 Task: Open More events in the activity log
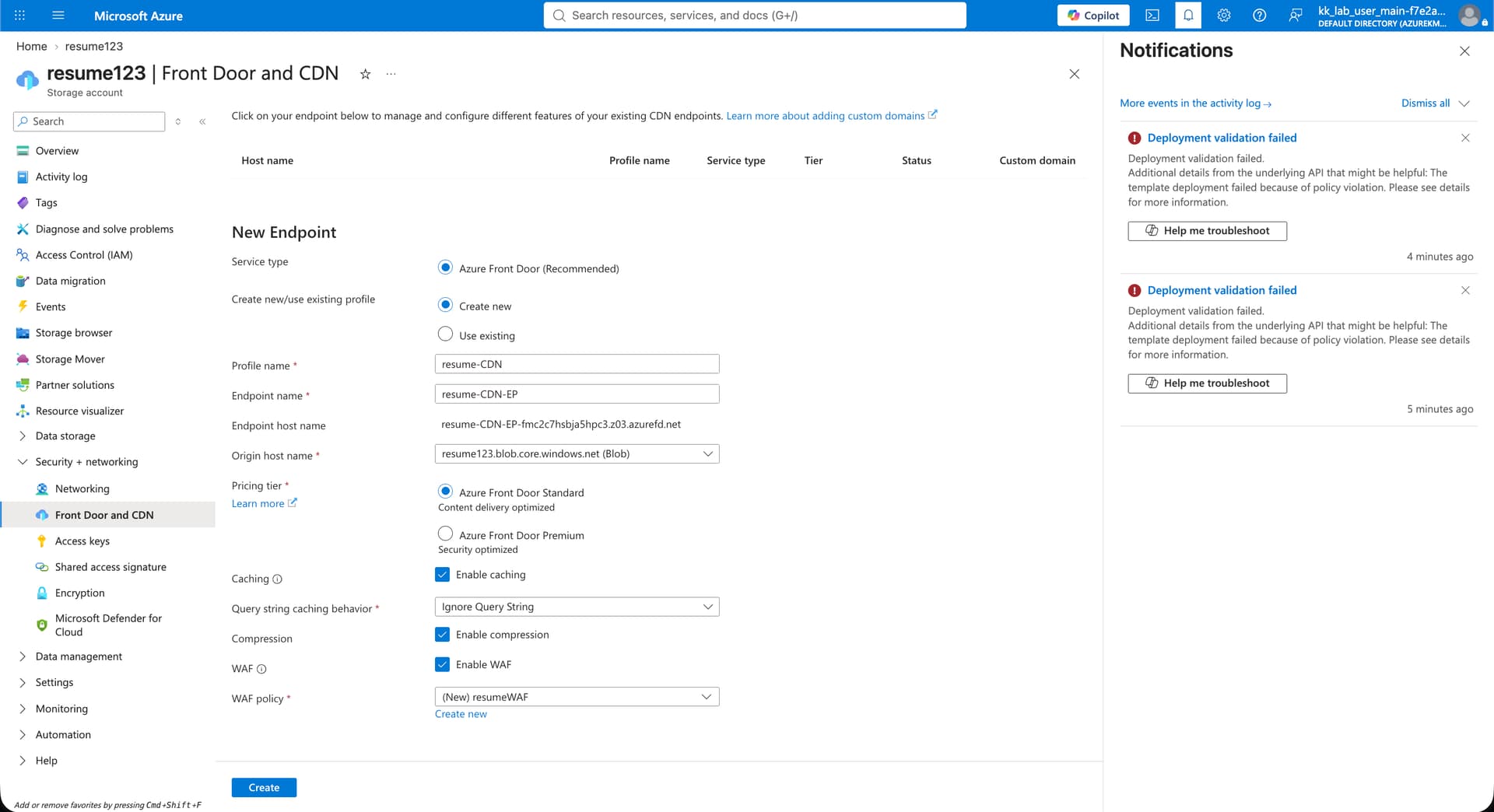tap(1195, 103)
